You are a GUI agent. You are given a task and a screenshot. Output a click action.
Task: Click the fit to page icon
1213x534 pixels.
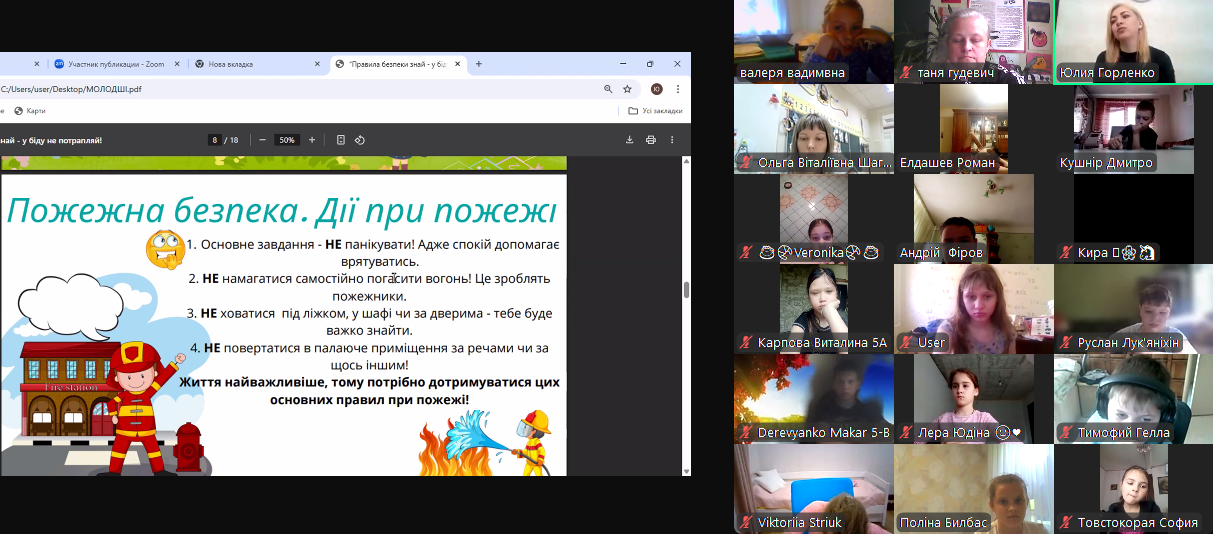(x=341, y=140)
